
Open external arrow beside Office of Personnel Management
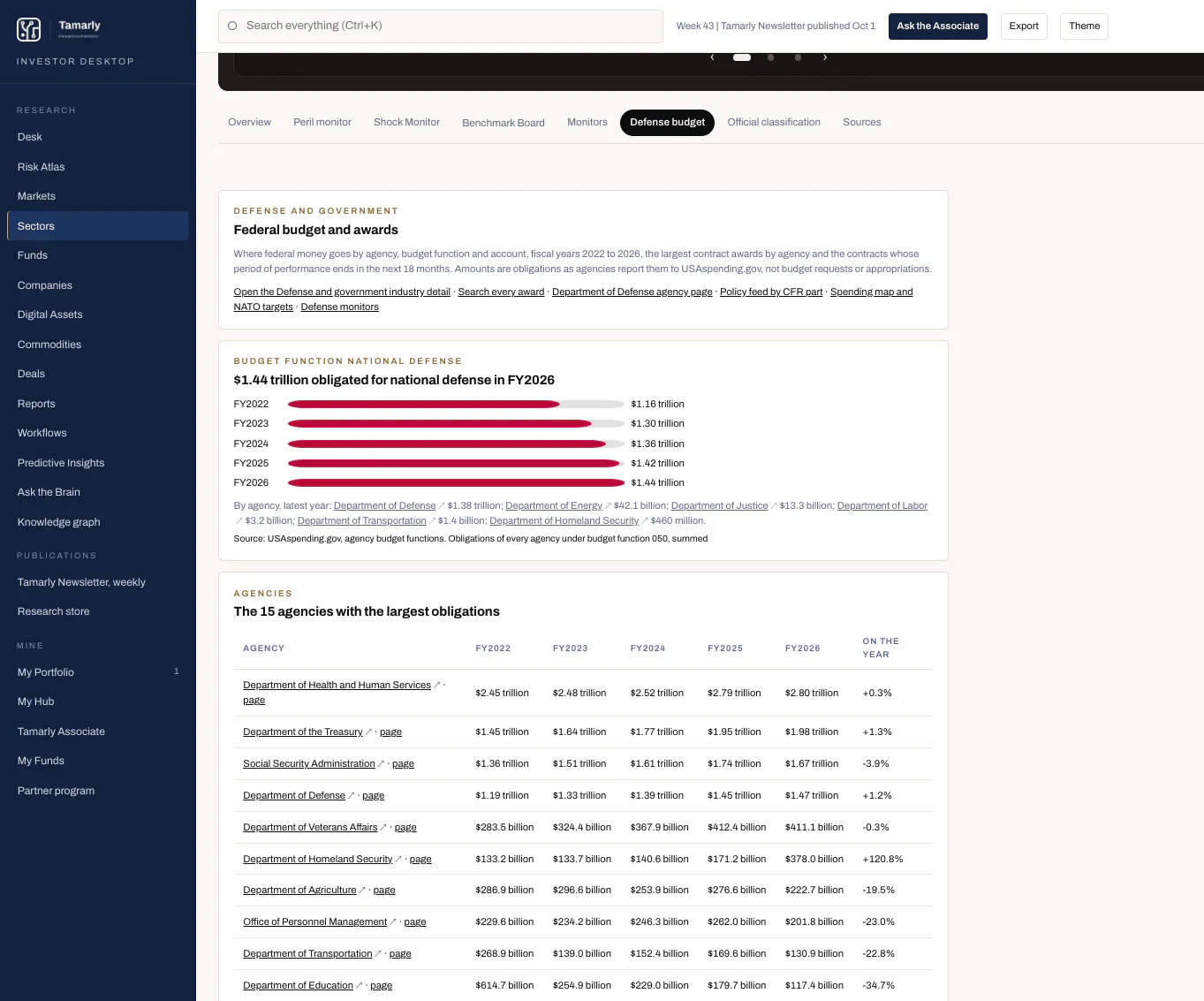[393, 921]
